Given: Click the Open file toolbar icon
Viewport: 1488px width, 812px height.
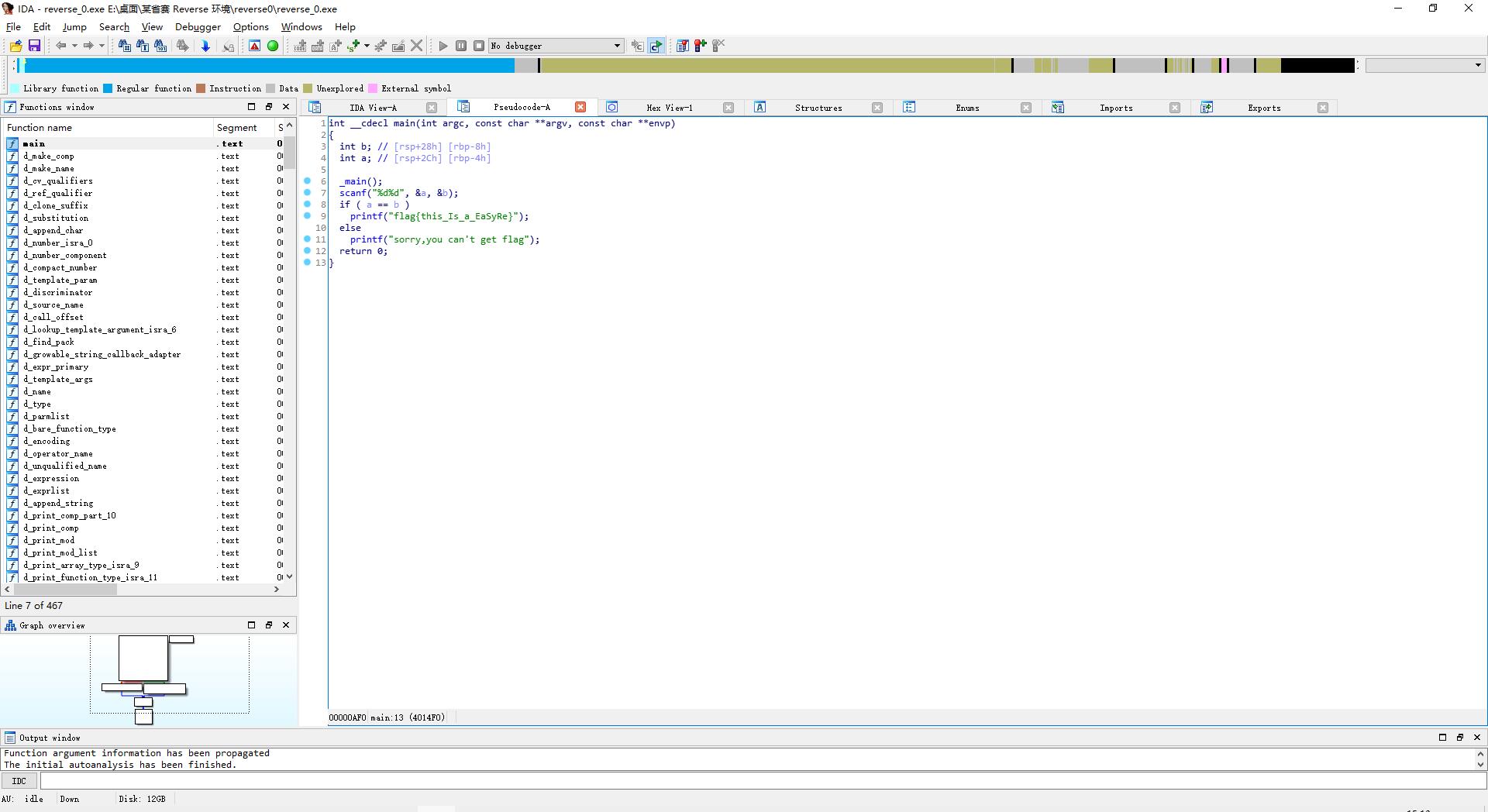Looking at the screenshot, I should pos(15,46).
